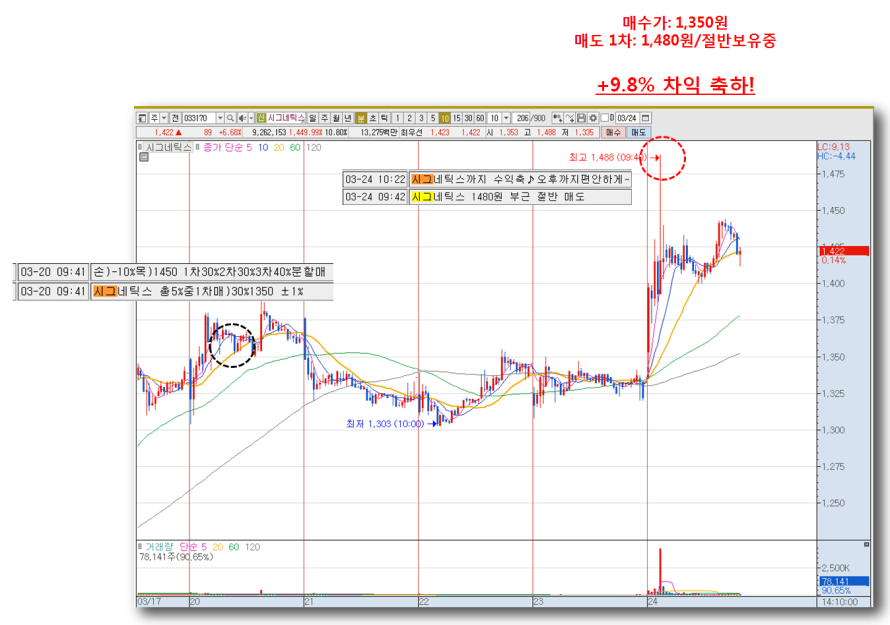Click the green 60 moving average legend

coord(295,148)
